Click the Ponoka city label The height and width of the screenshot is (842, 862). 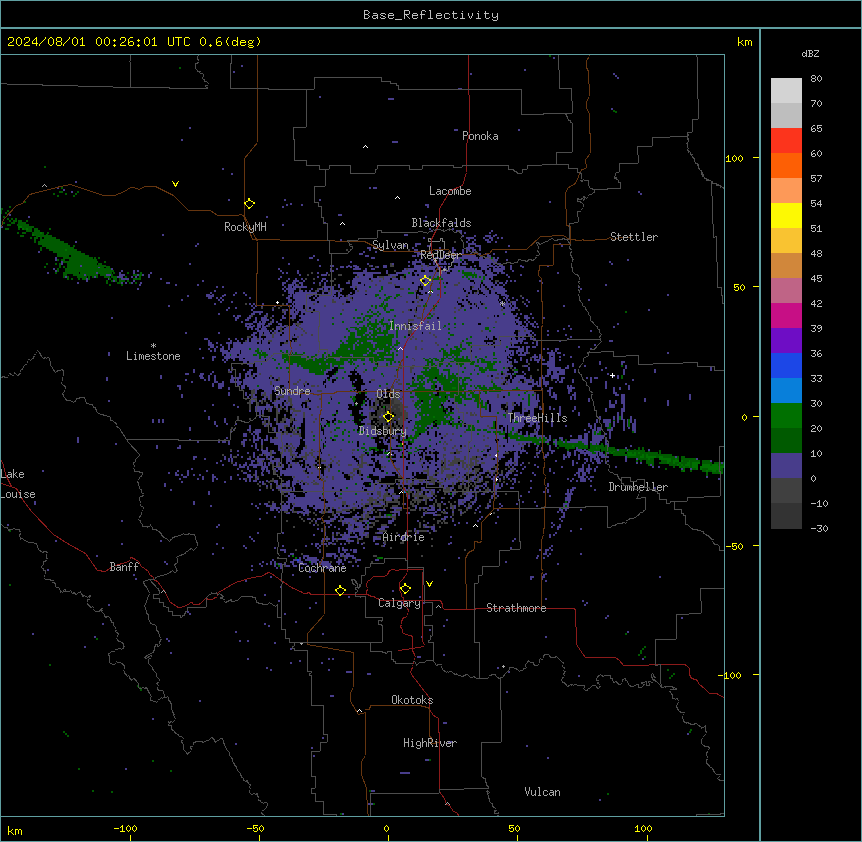pyautogui.click(x=480, y=136)
